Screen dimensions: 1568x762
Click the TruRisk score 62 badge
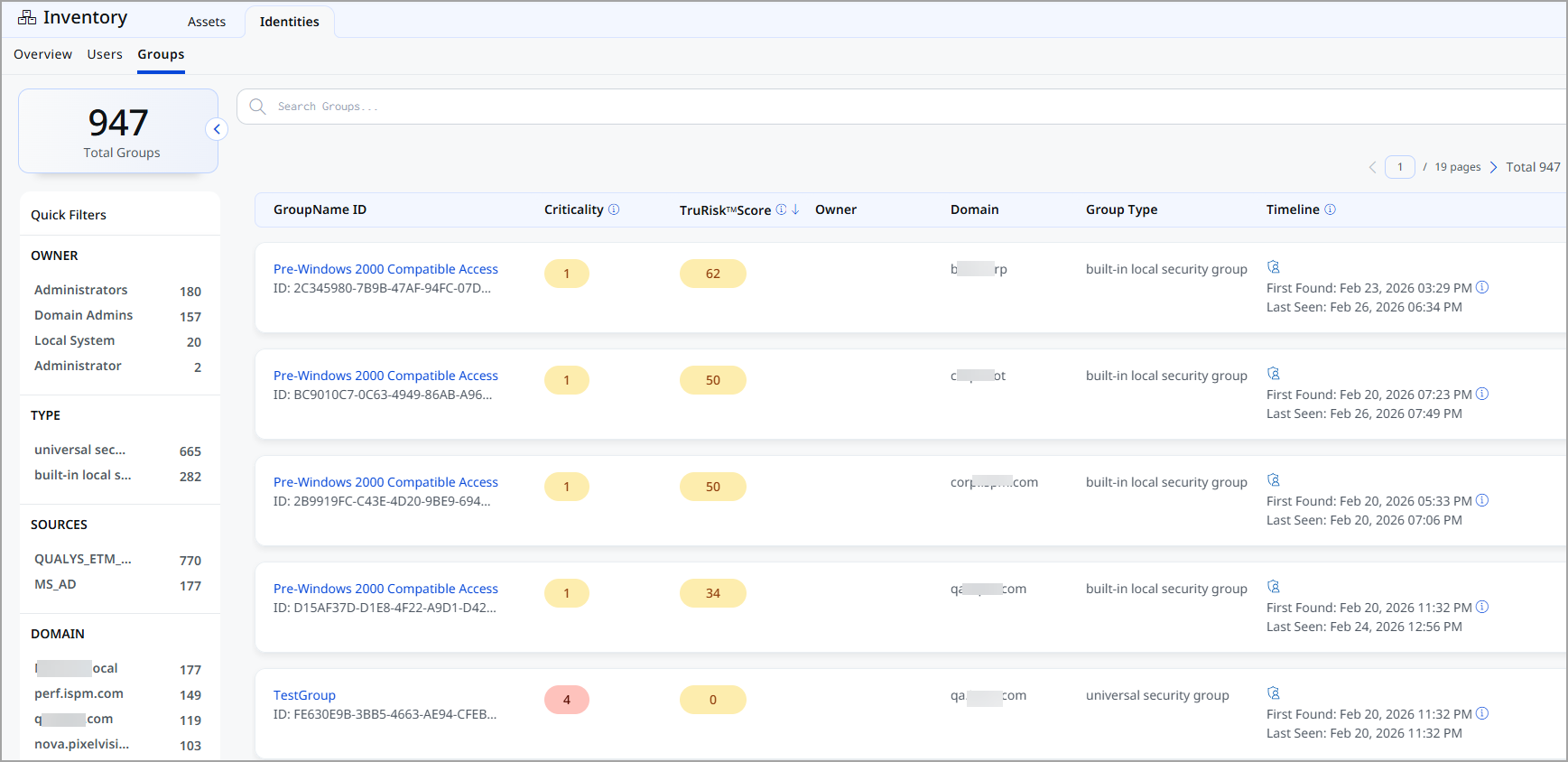(713, 274)
